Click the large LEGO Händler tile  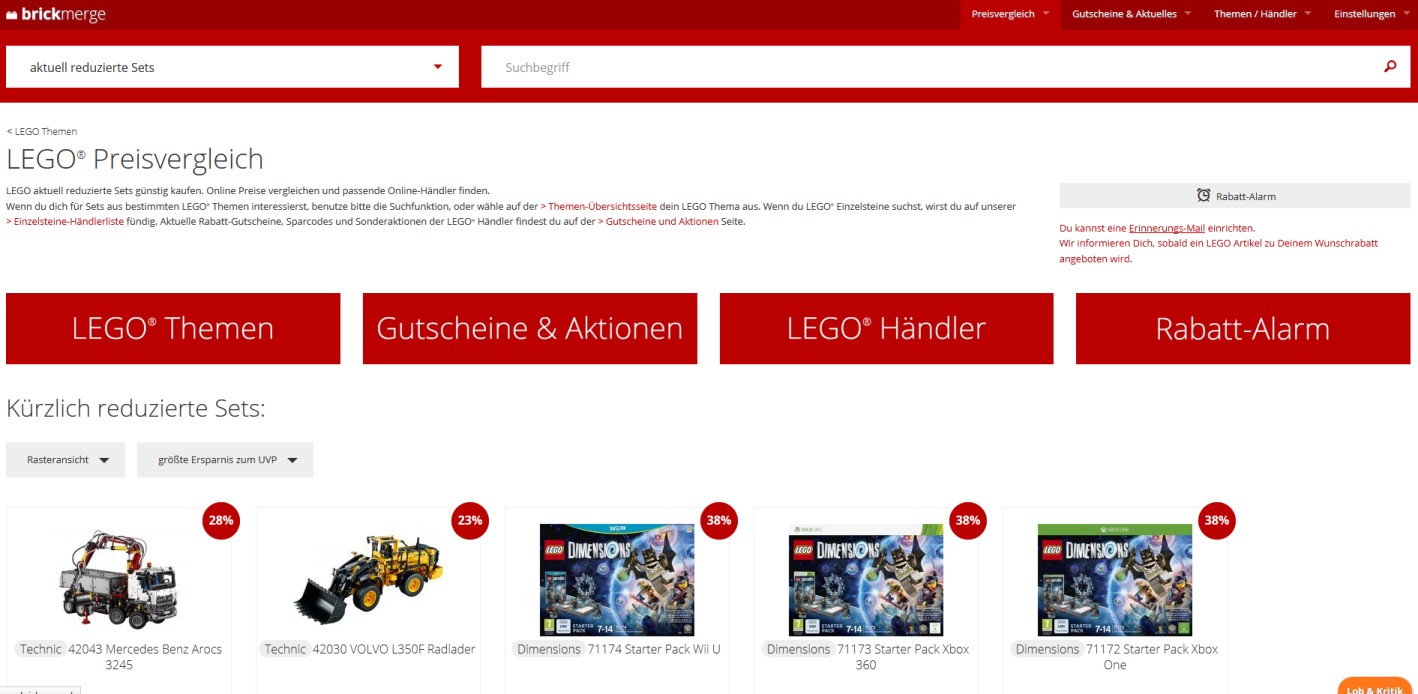tap(886, 328)
